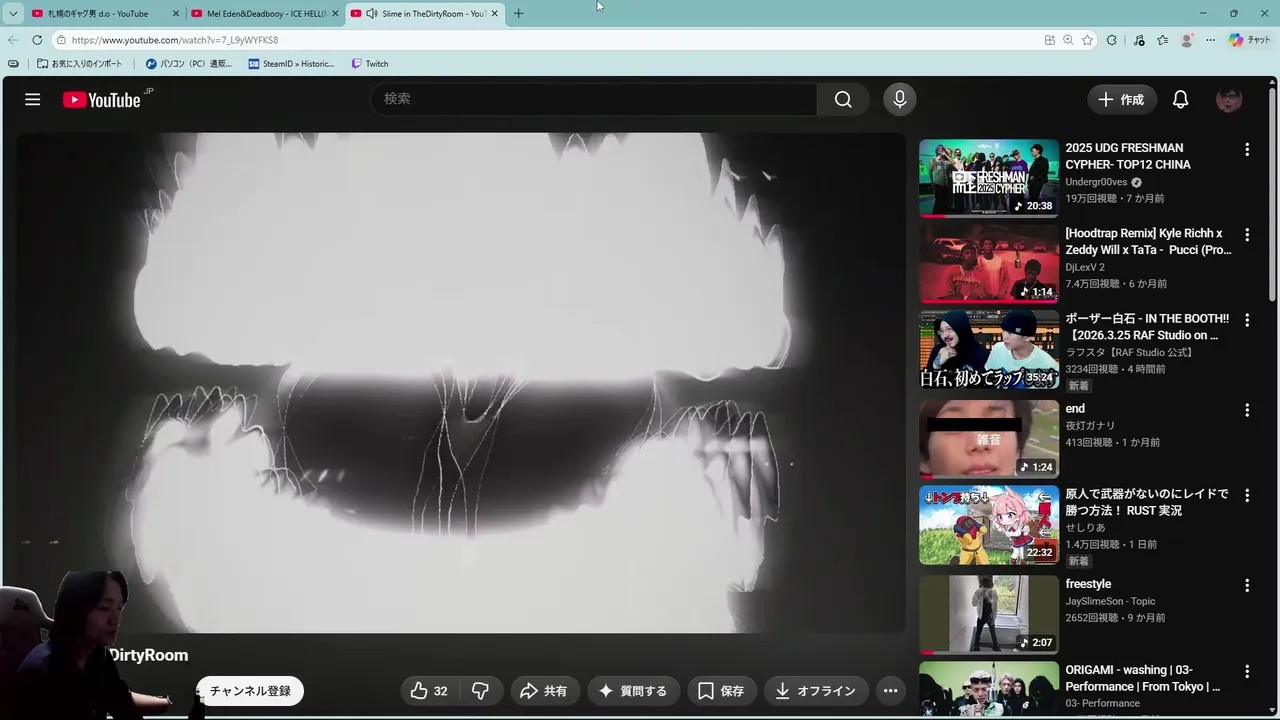Close the Slime in TheDirtyRoom tab
Viewport: 1280px width, 720px height.
point(494,13)
